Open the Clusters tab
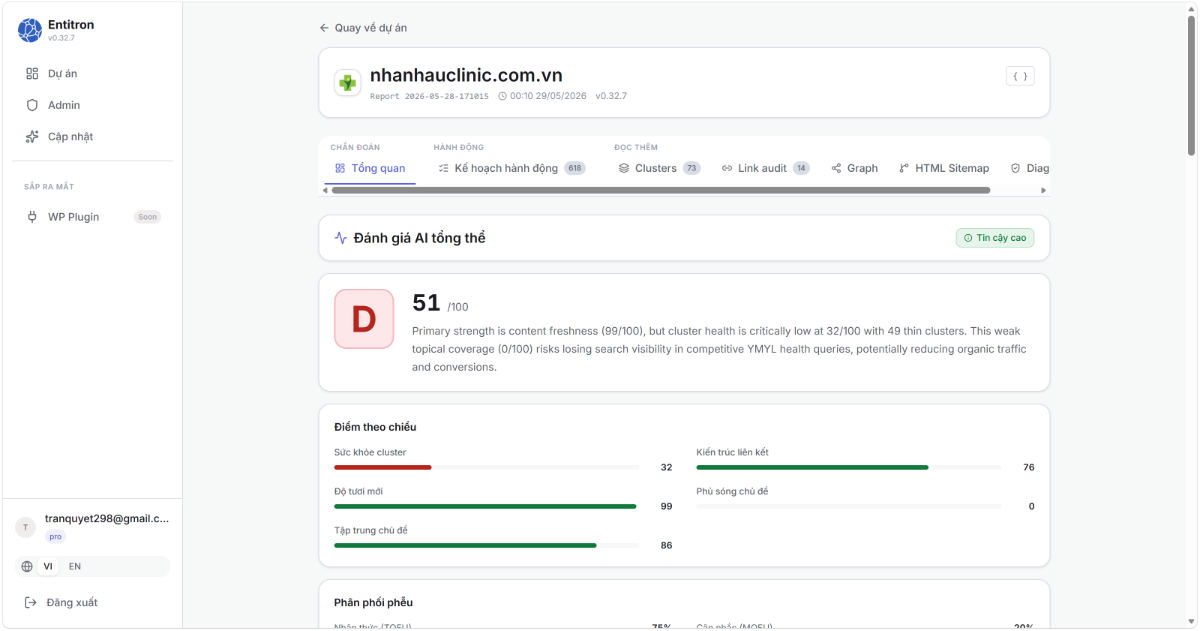 click(x=659, y=168)
